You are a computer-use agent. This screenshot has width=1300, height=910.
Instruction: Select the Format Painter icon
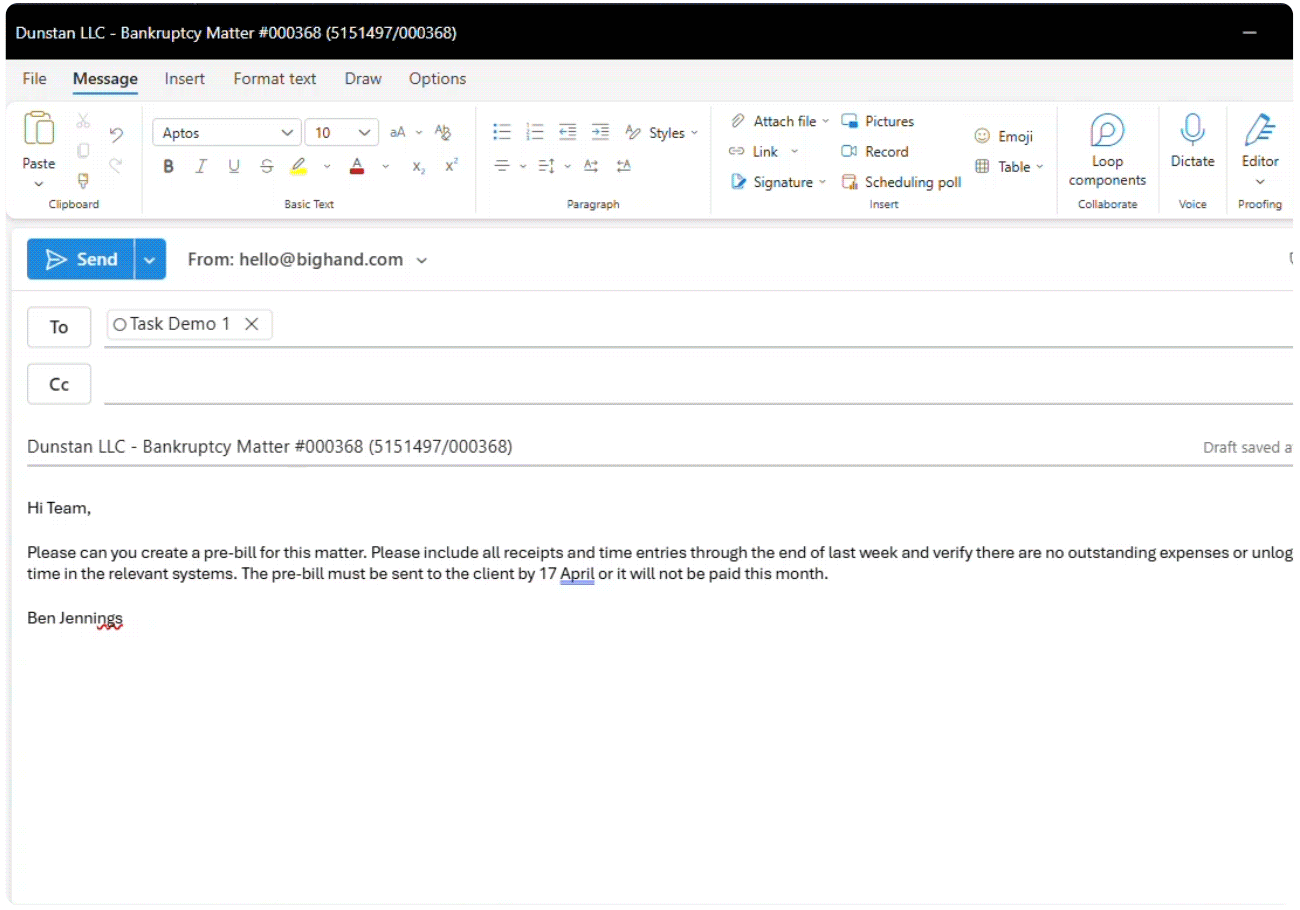[x=83, y=181]
